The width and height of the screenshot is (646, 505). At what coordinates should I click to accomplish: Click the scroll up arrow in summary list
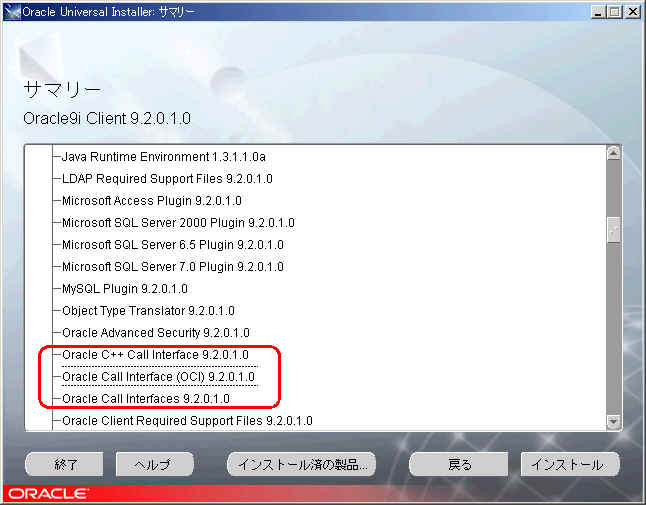[613, 153]
